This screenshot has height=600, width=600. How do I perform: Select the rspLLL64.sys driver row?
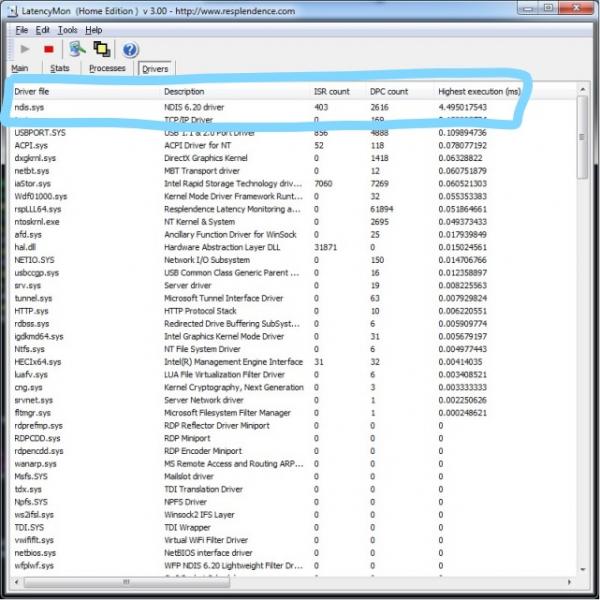point(293,209)
